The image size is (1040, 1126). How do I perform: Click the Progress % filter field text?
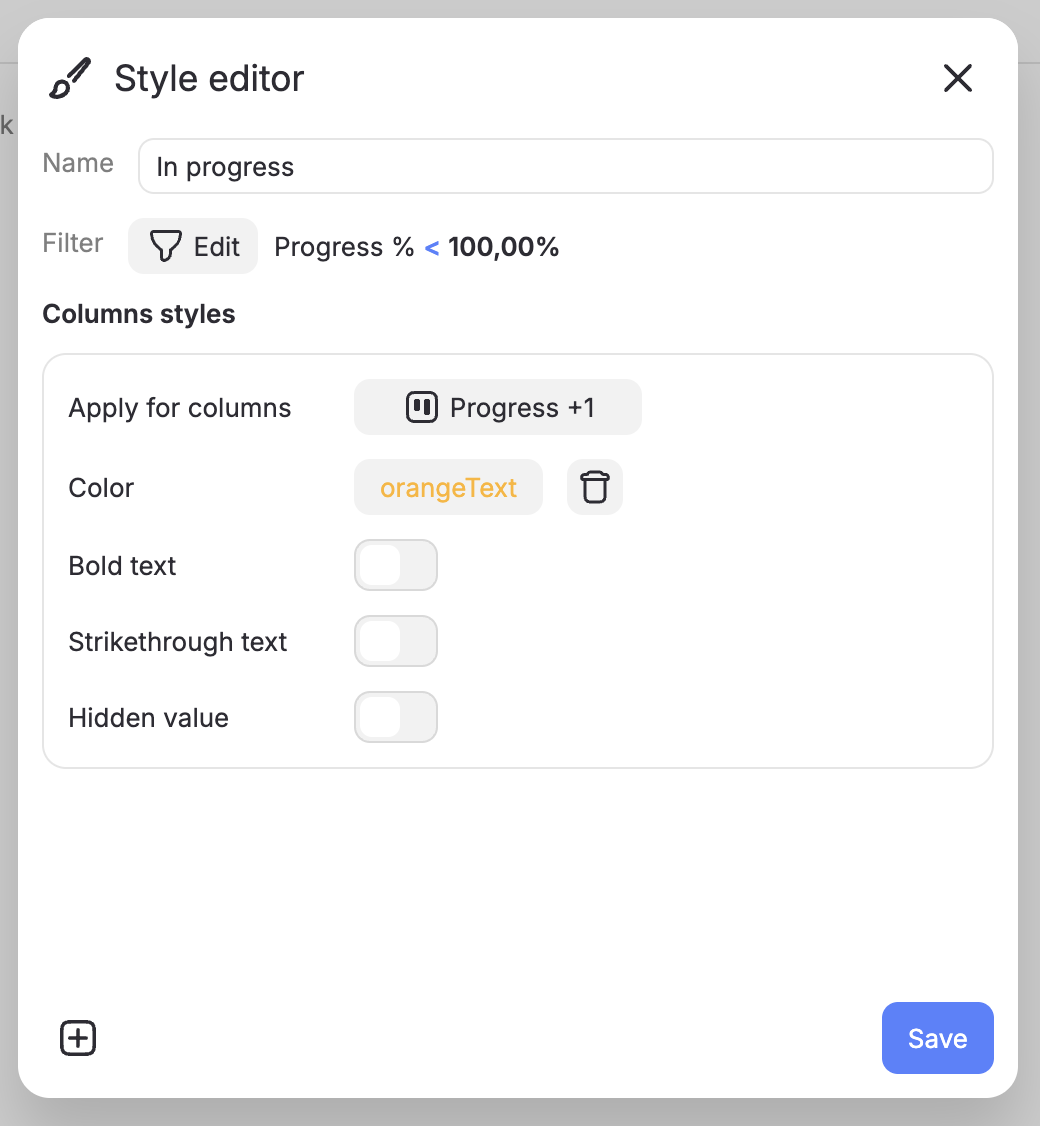point(344,247)
